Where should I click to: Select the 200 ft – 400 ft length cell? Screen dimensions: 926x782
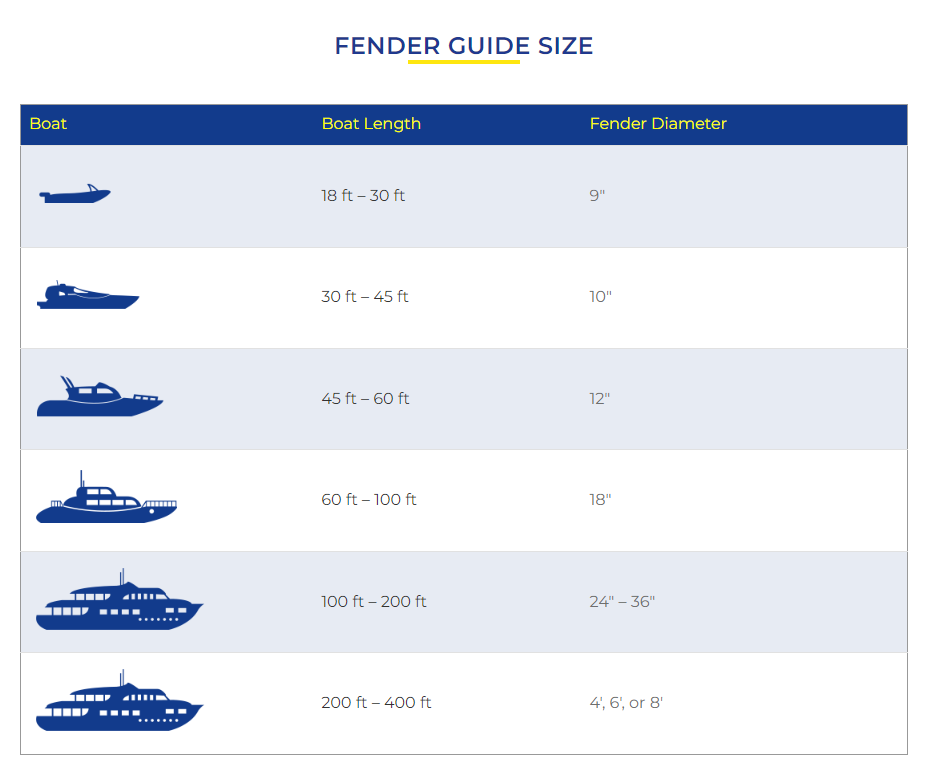click(x=376, y=703)
